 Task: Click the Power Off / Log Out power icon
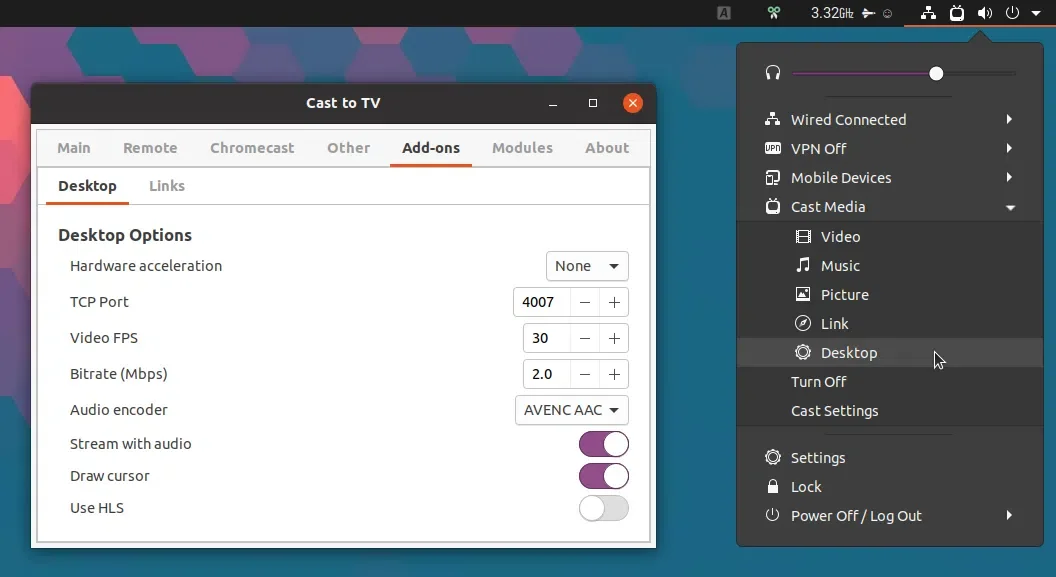[772, 515]
